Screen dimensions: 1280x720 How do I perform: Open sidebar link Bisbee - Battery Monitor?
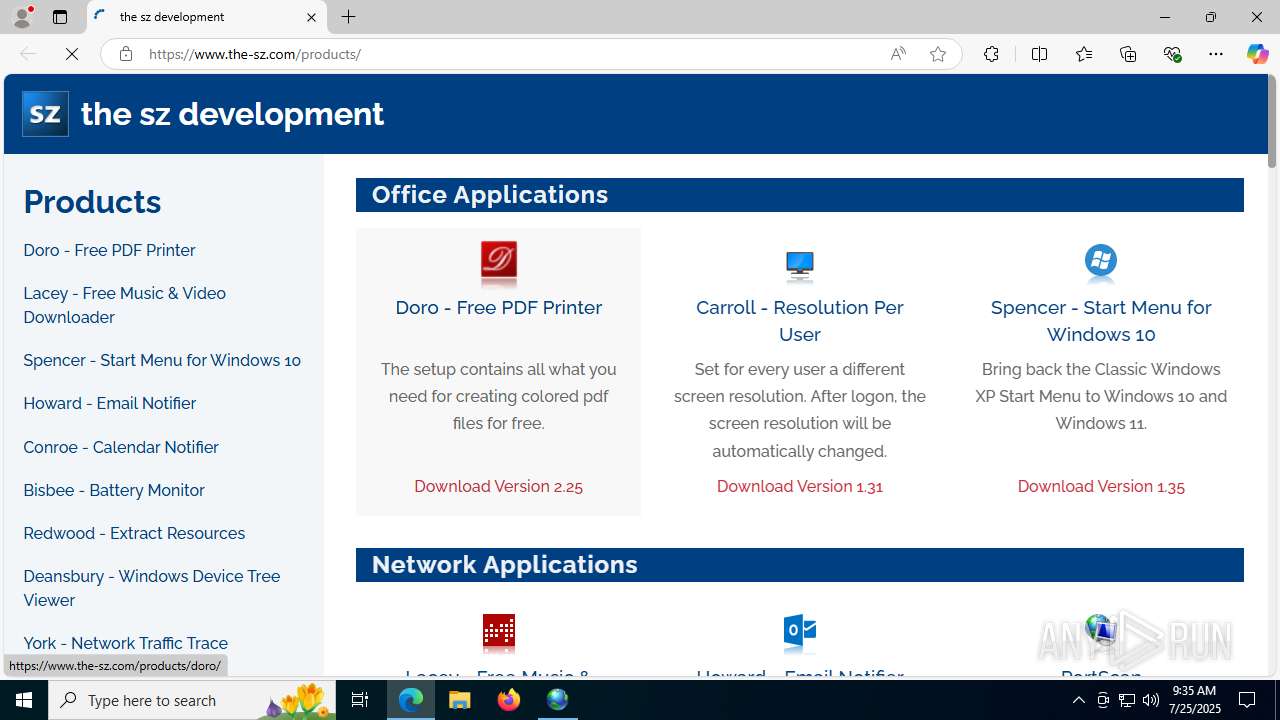click(x=114, y=490)
